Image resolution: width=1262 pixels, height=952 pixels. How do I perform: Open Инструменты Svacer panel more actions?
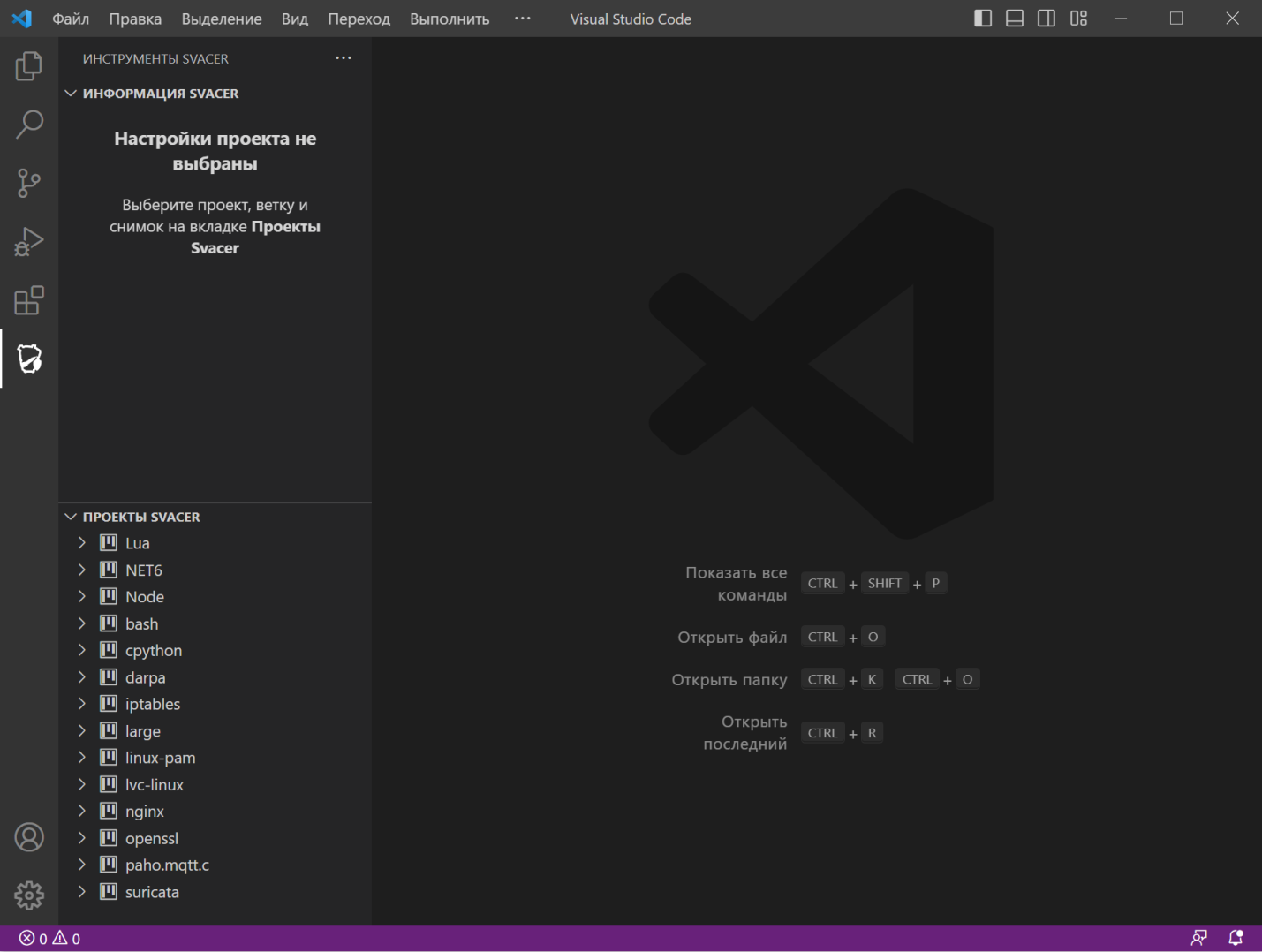[x=344, y=58]
